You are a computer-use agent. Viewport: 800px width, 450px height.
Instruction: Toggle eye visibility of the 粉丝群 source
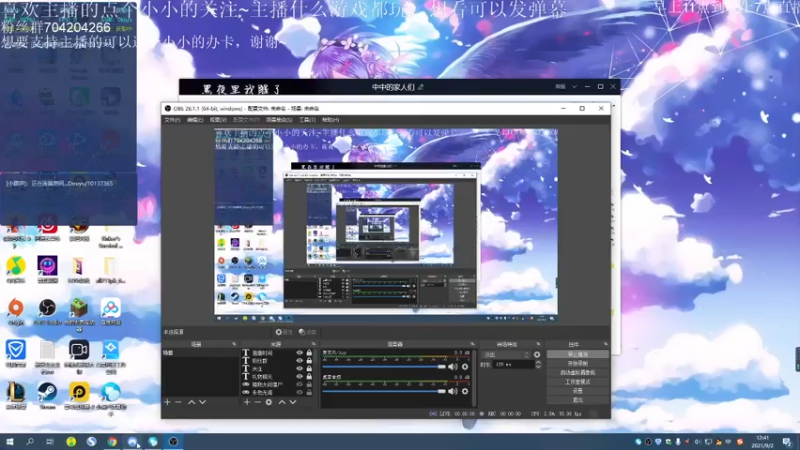[299, 361]
